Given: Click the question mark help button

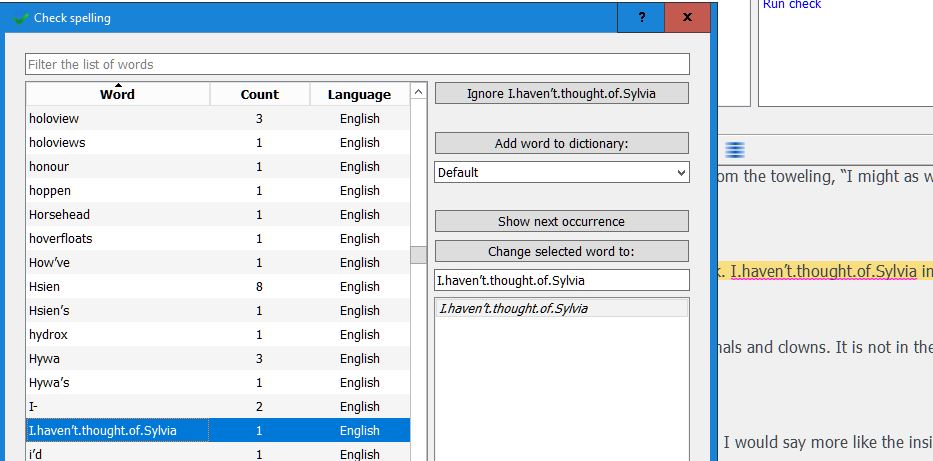Looking at the screenshot, I should pos(641,18).
